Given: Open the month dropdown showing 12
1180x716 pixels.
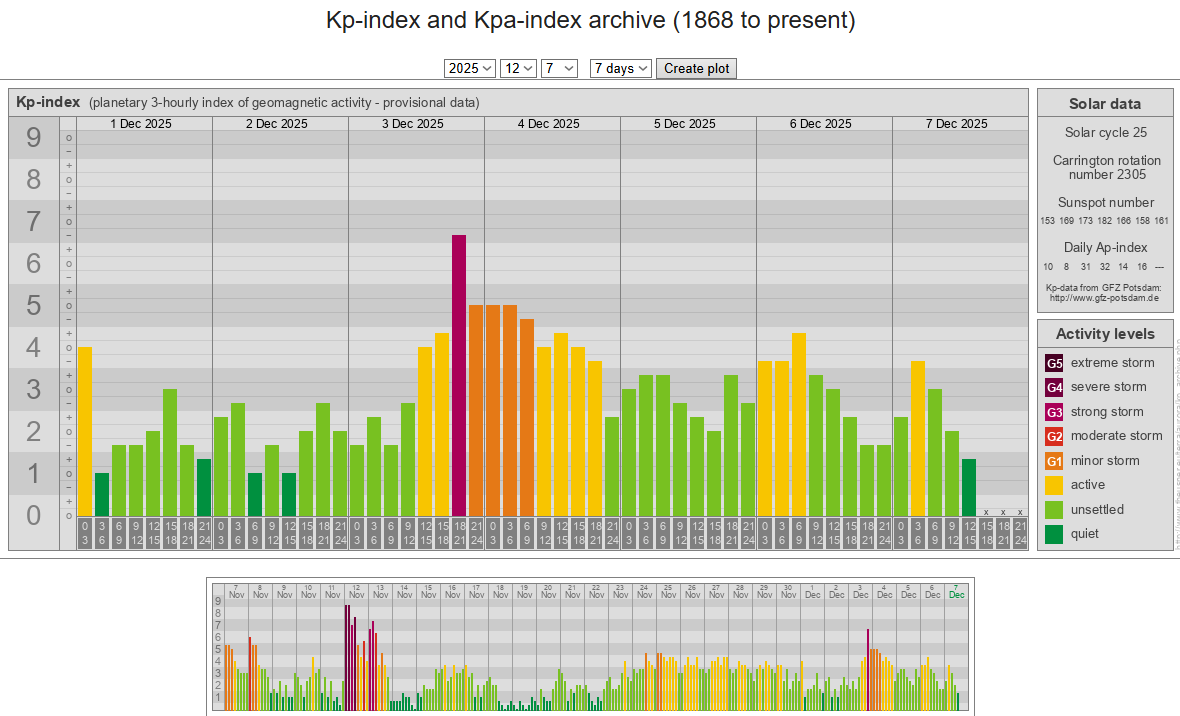Looking at the screenshot, I should 519,68.
